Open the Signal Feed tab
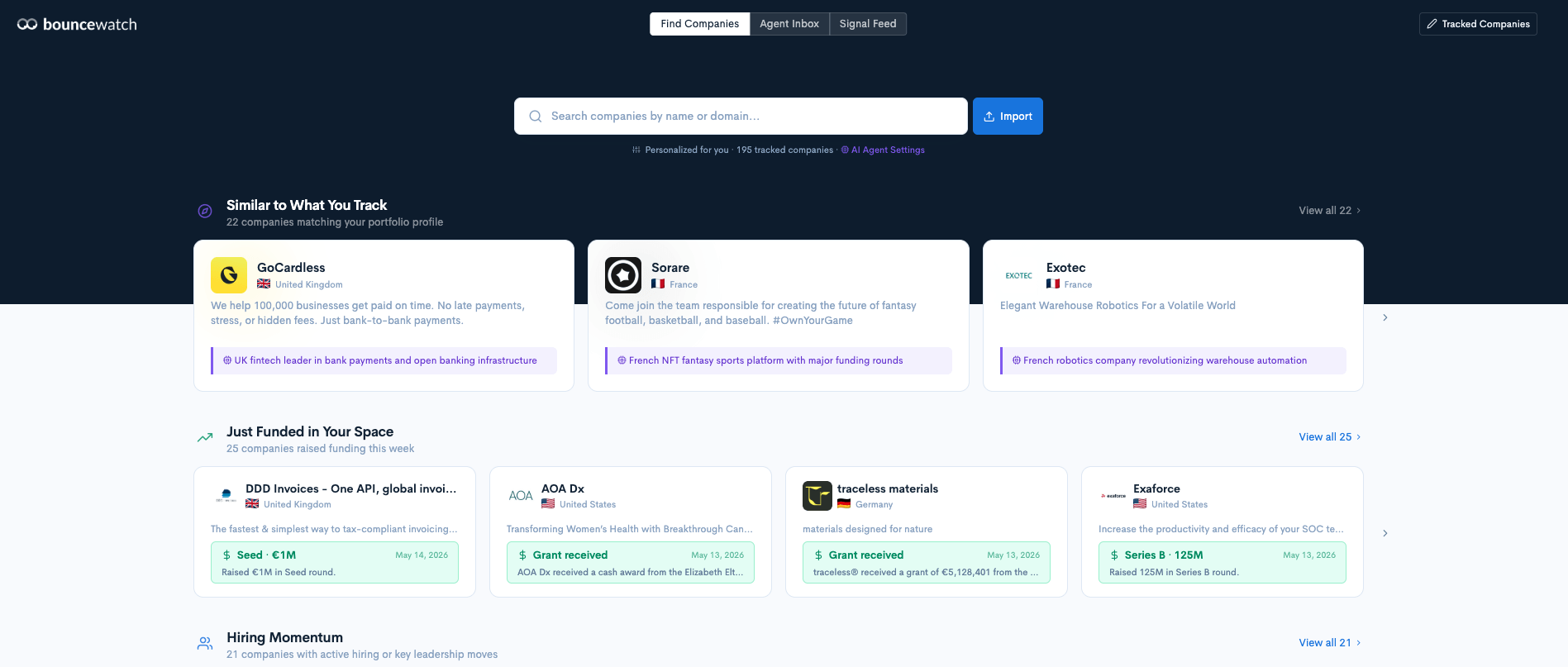 [x=868, y=24]
